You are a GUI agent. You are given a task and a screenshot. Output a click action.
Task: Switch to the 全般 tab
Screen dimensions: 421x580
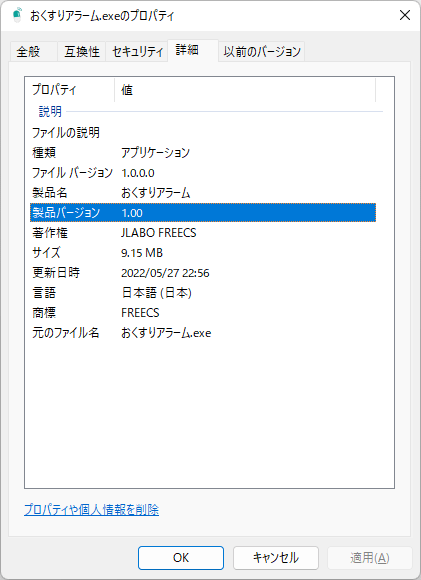point(33,51)
